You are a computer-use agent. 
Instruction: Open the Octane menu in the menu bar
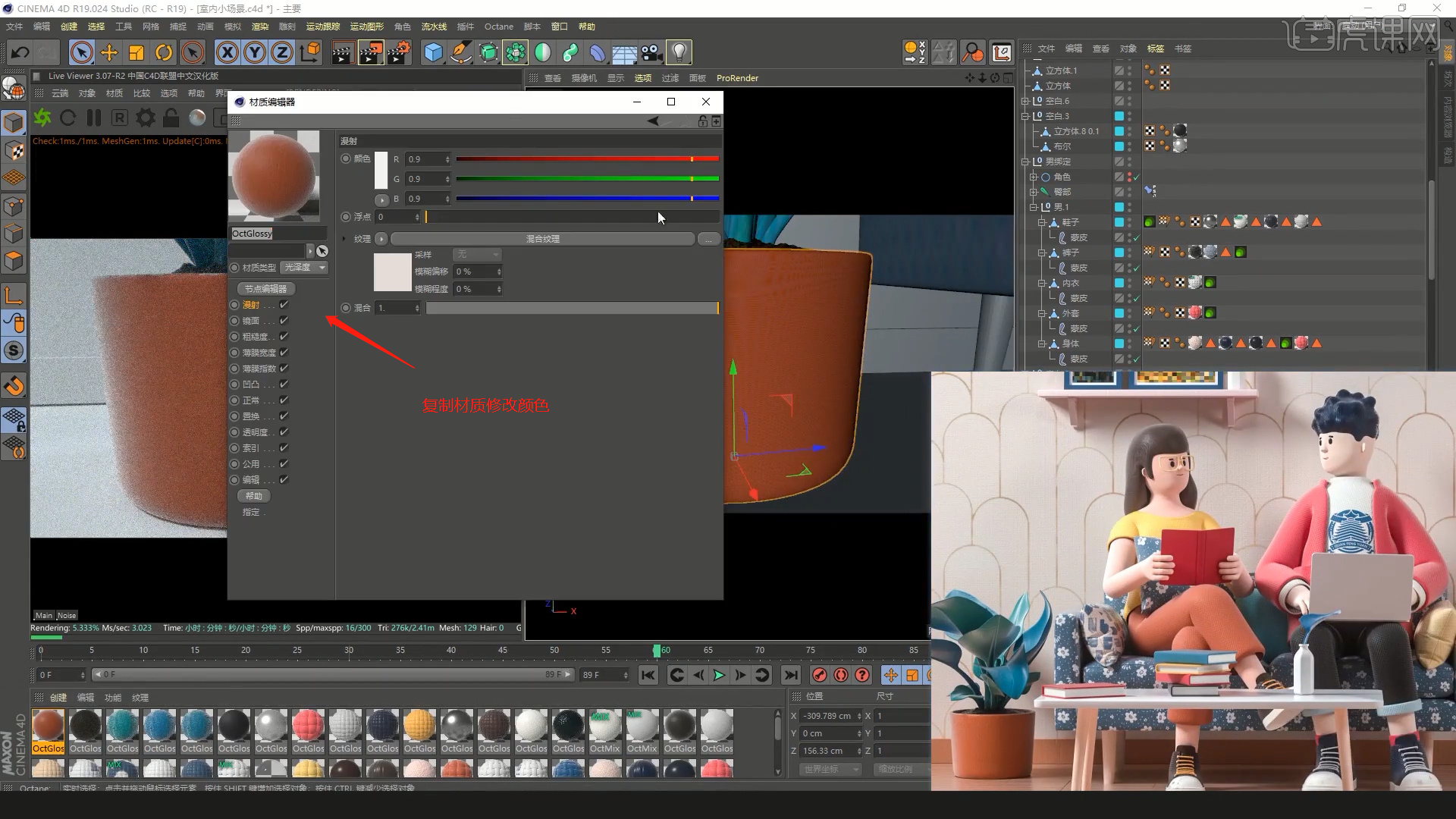coord(498,26)
